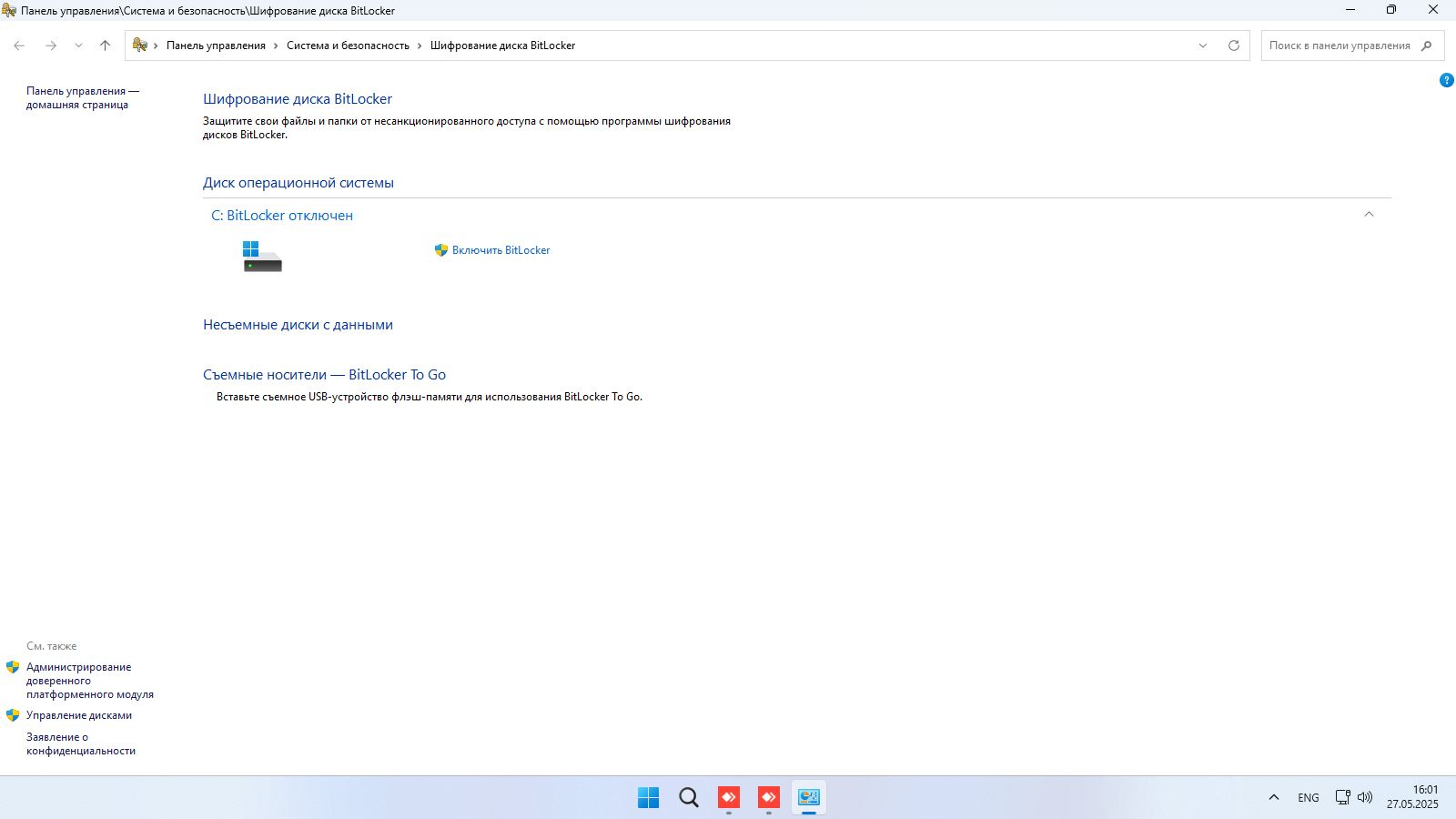The image size is (1456, 819).
Task: Open Заявление о конфиденциальности link
Action: click(81, 744)
